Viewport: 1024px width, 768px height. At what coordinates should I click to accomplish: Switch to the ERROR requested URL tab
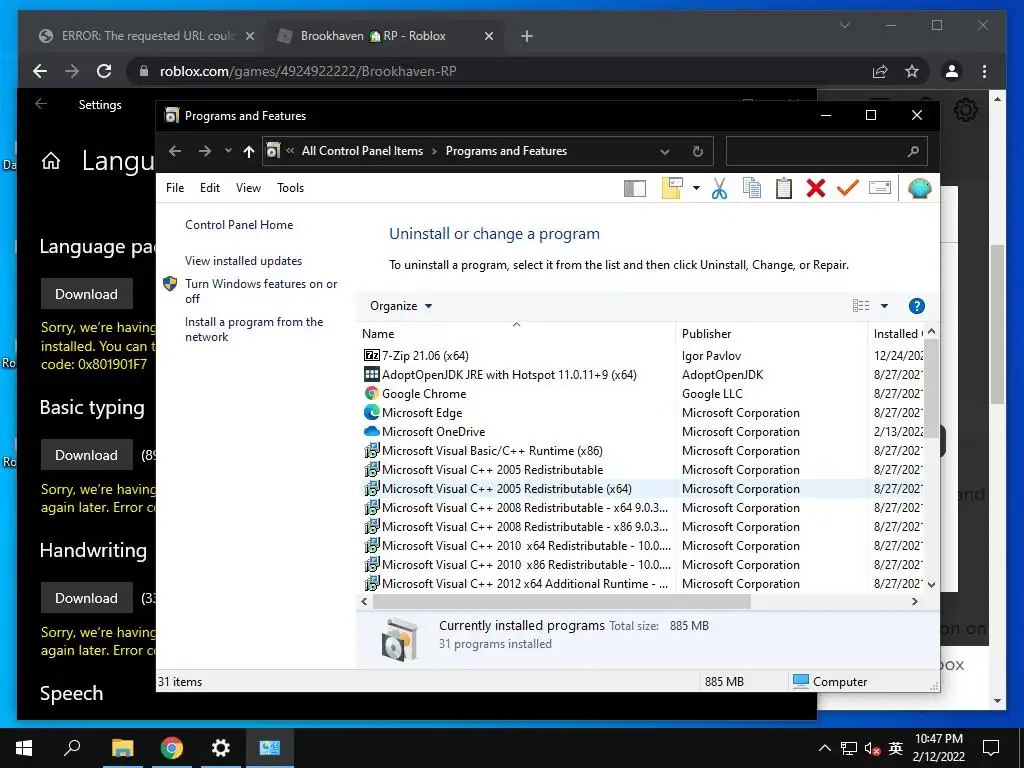(146, 36)
